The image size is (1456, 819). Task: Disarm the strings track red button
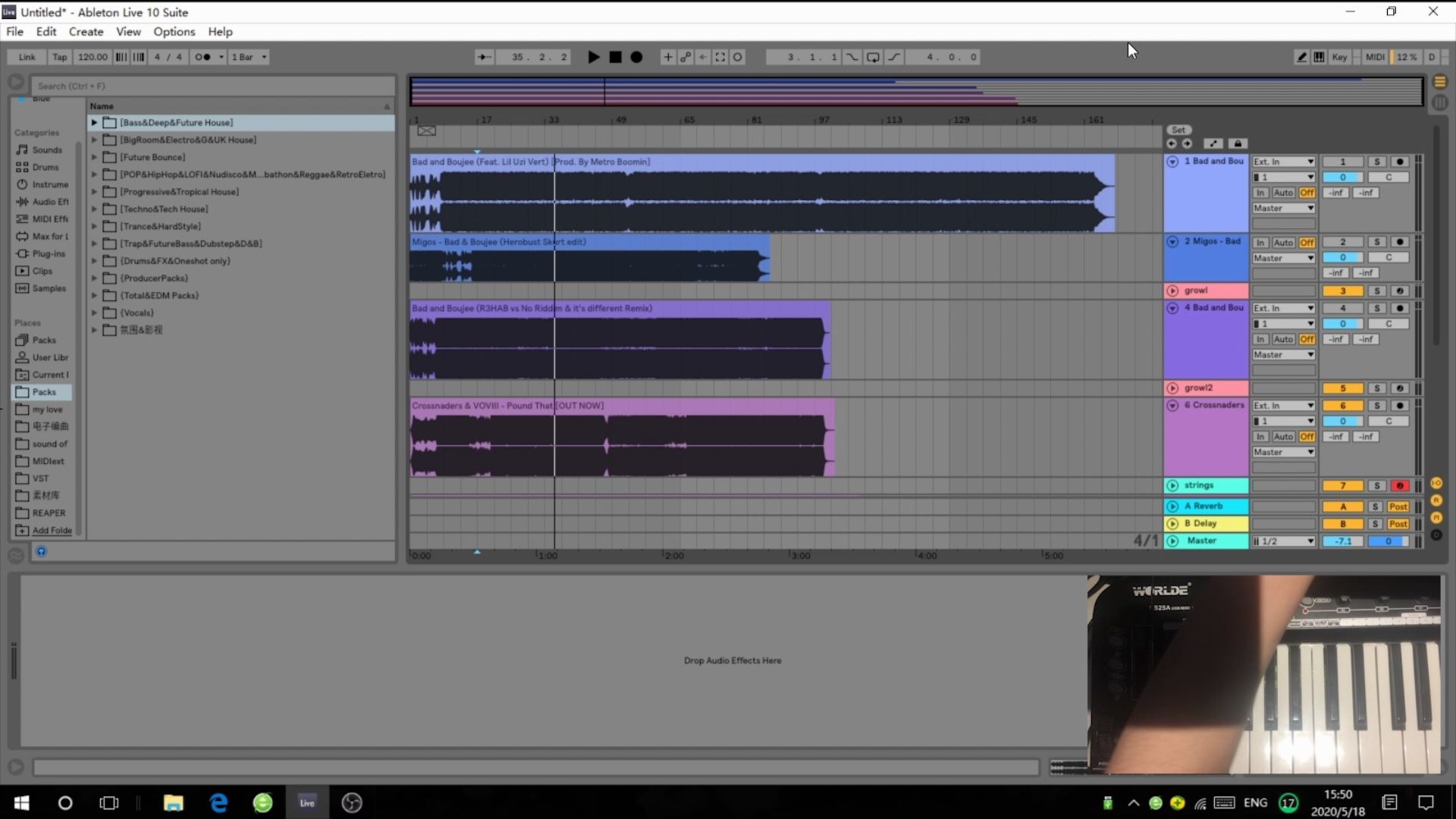click(x=1400, y=486)
